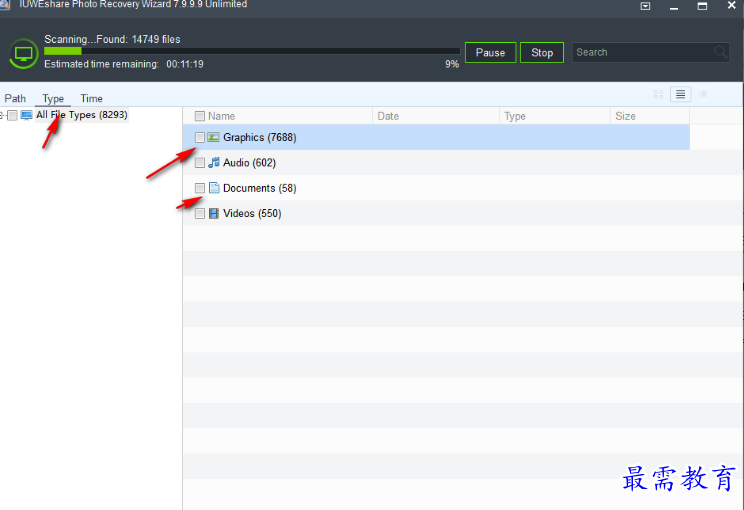Image resolution: width=744 pixels, height=510 pixels.
Task: Toggle the select-all checkbox beside Name
Action: 200,116
